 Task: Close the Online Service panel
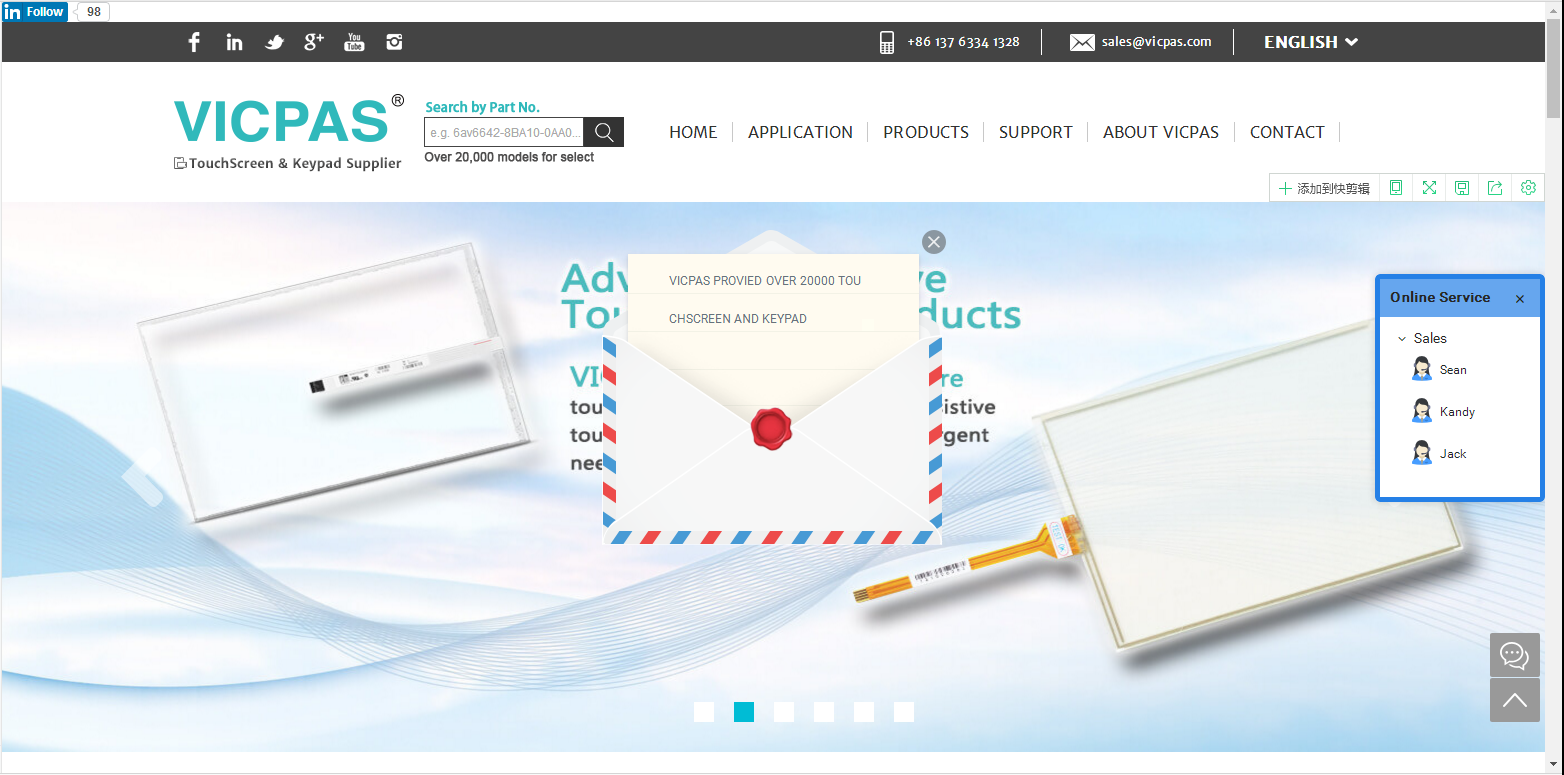coord(1520,299)
